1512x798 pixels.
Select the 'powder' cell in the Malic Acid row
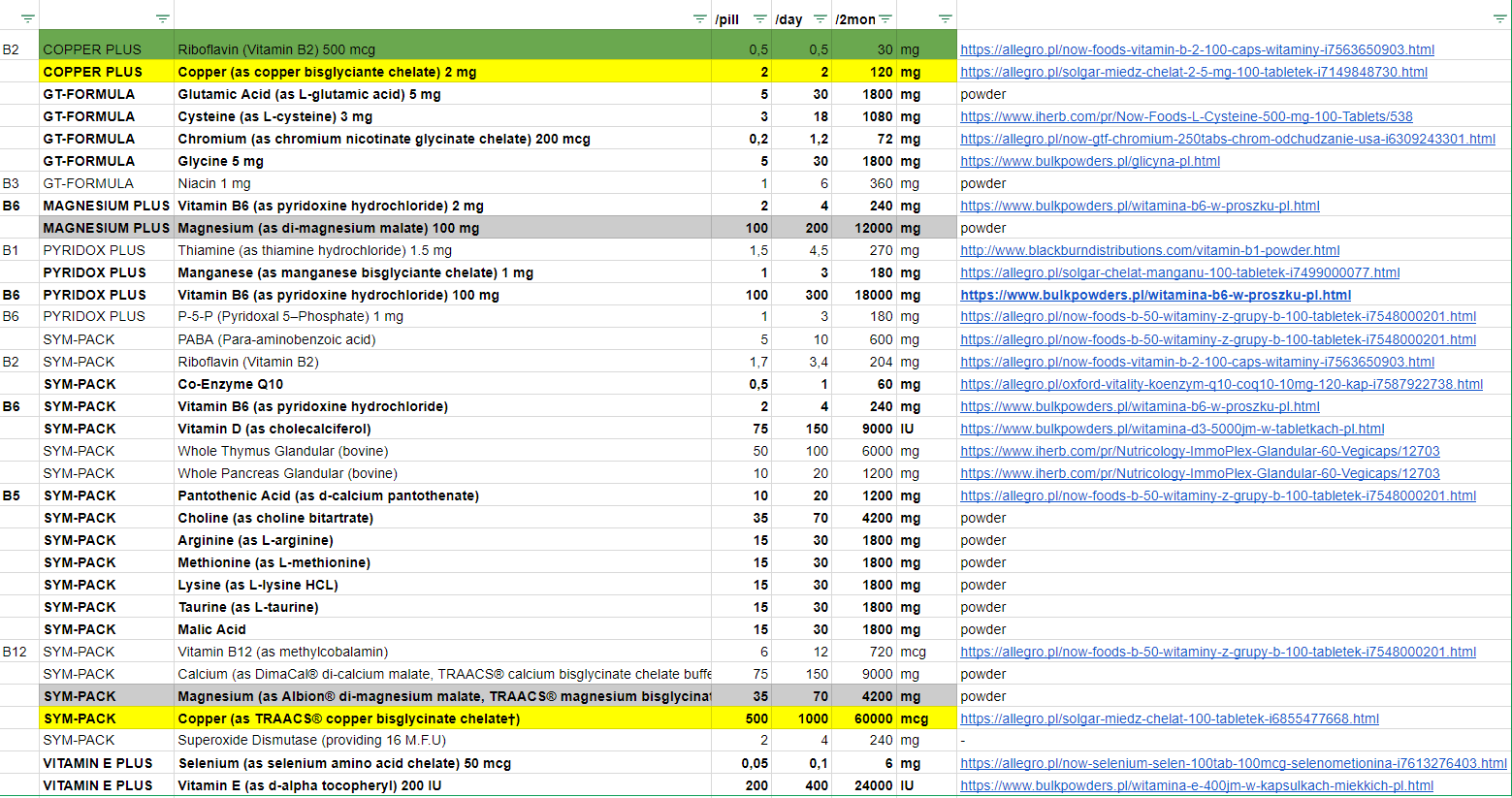(x=1234, y=629)
